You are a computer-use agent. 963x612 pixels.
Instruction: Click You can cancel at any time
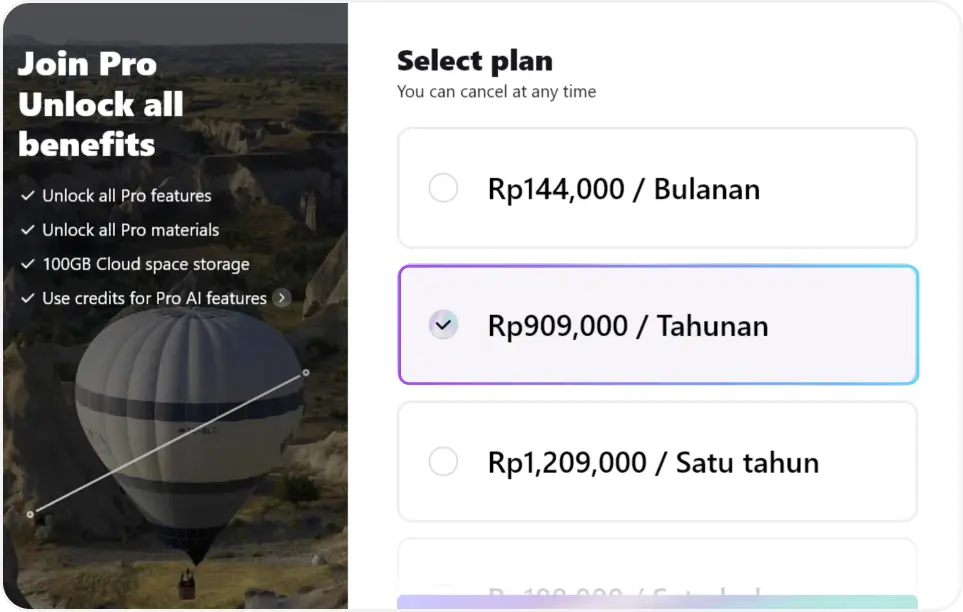pyautogui.click(x=496, y=91)
